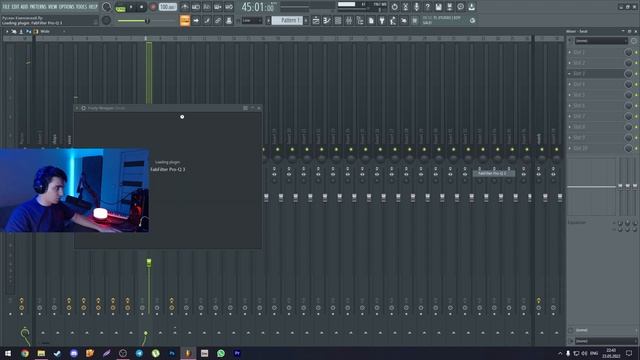Image resolution: width=640 pixels, height=360 pixels.
Task: Open the Windows Start menu
Action: point(8,353)
